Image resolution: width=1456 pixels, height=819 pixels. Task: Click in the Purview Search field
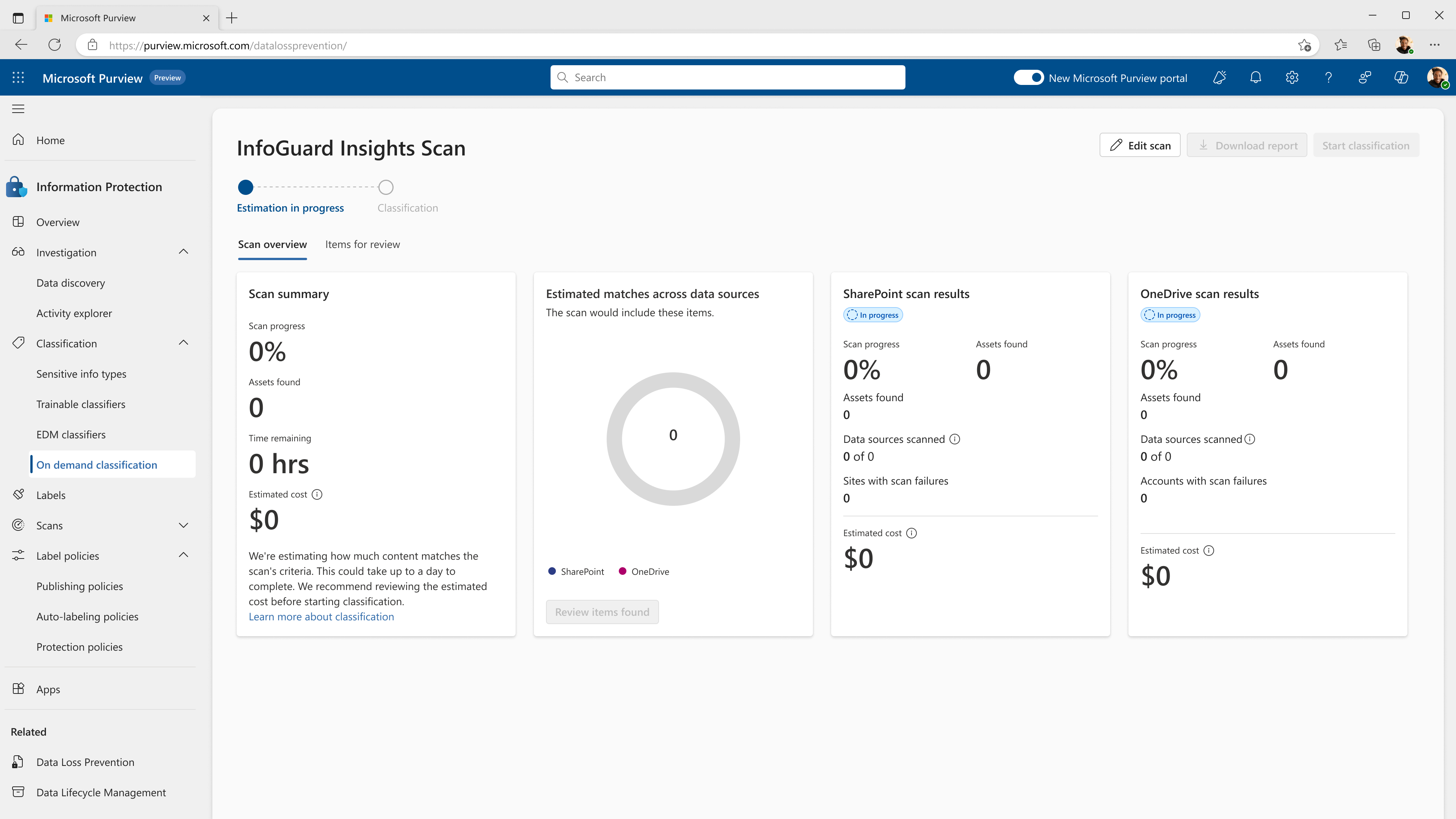click(728, 77)
